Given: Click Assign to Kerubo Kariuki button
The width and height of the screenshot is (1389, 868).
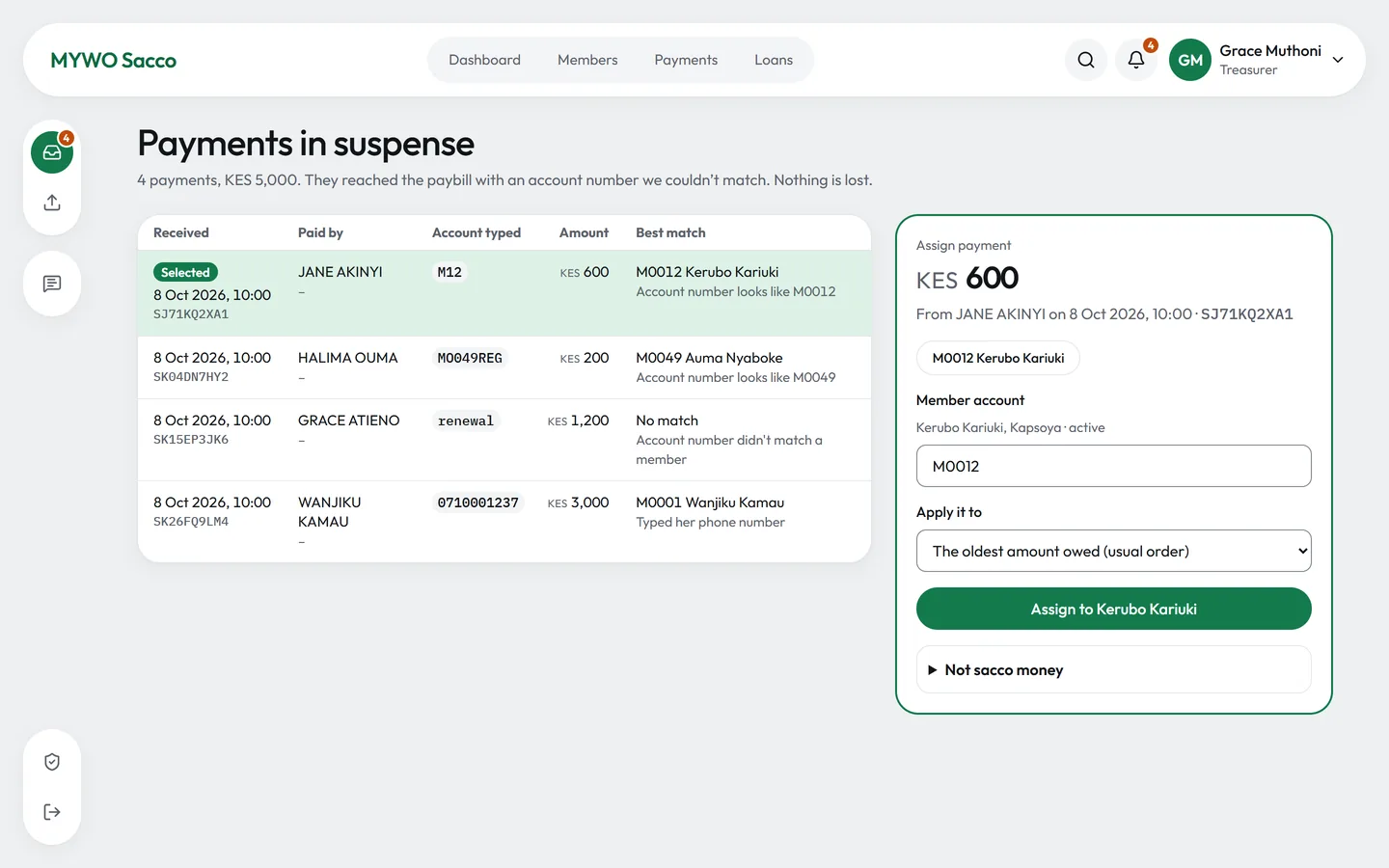Looking at the screenshot, I should pos(1114,609).
